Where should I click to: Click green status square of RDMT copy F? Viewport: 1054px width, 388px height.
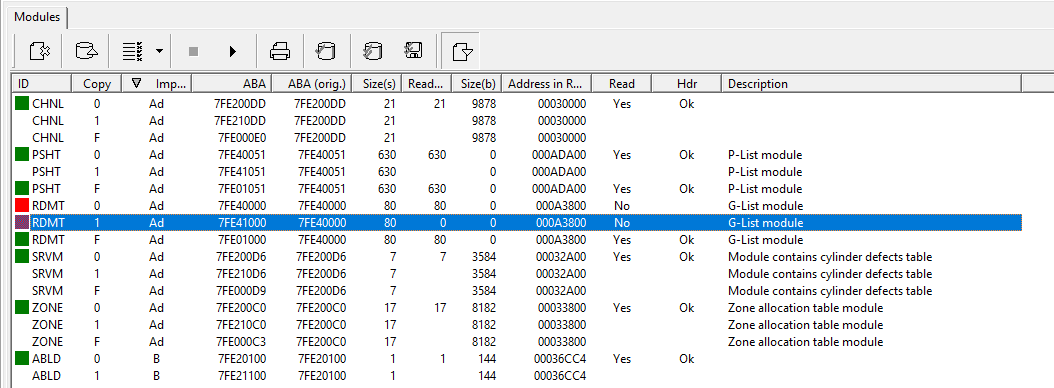coord(22,239)
